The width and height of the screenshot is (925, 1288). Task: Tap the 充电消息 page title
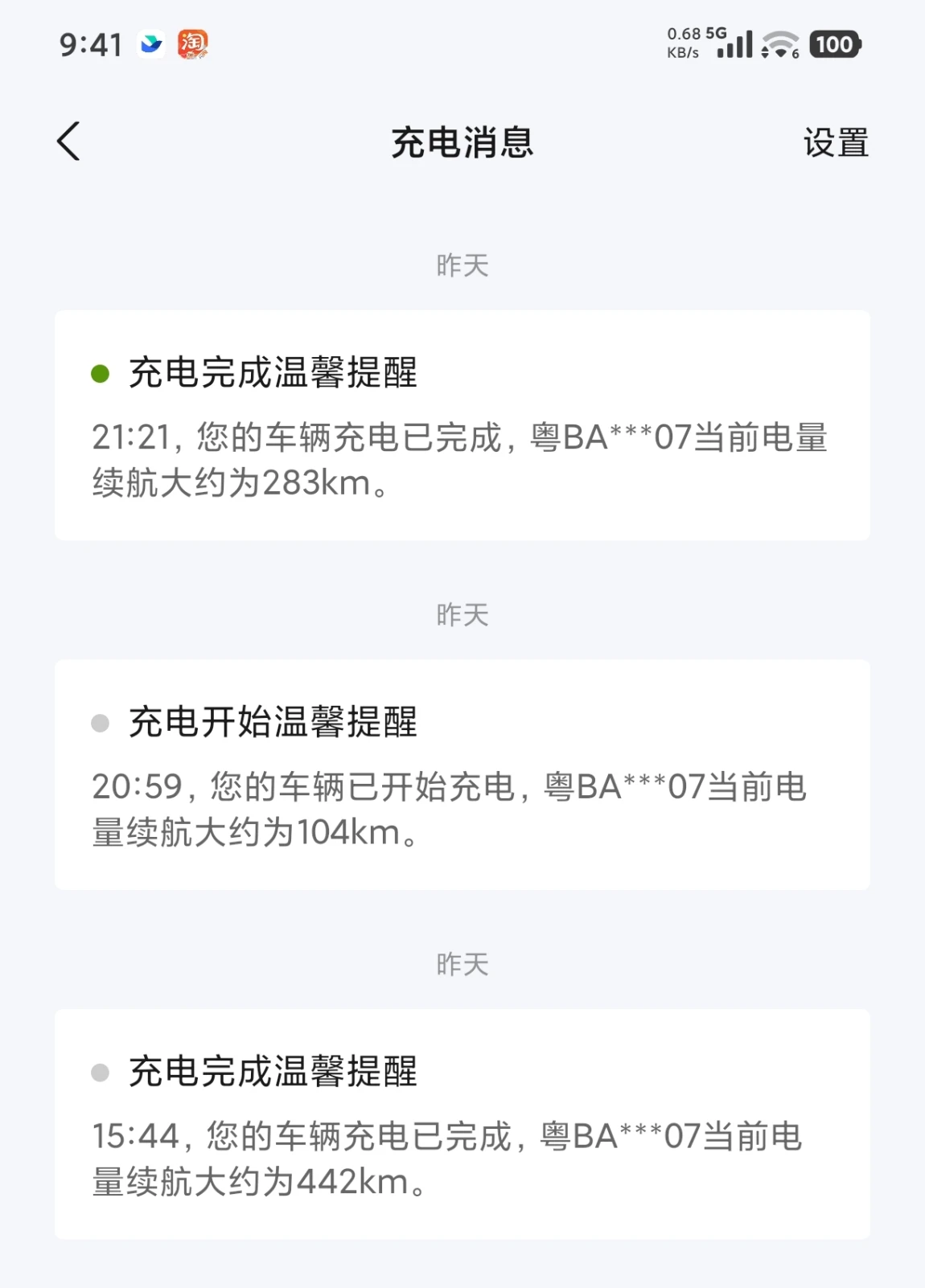(462, 143)
